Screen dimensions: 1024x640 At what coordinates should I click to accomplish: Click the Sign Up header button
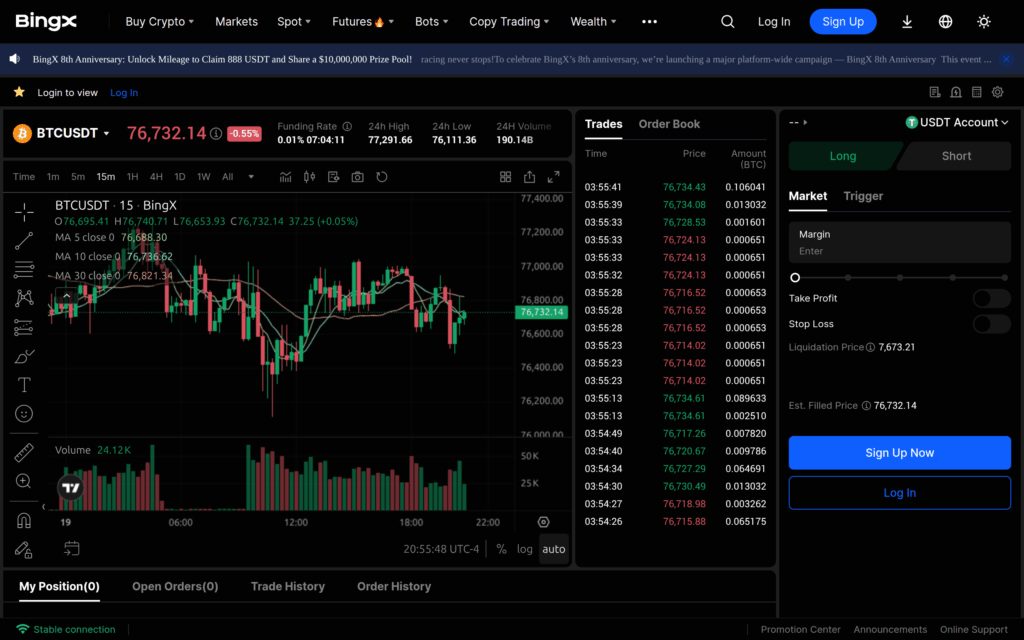[843, 22]
